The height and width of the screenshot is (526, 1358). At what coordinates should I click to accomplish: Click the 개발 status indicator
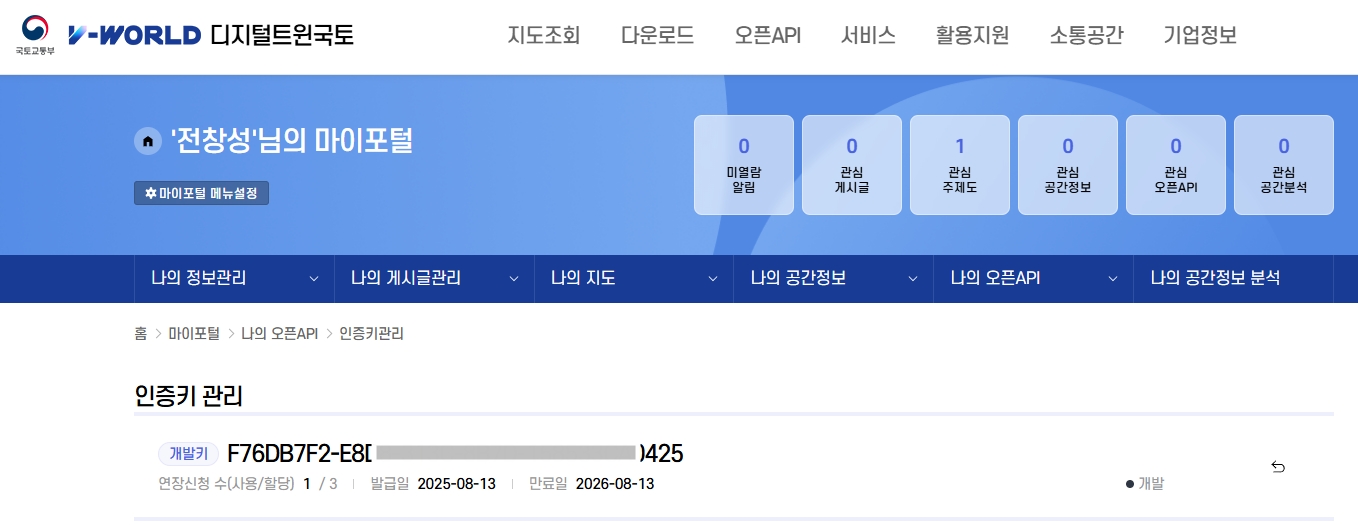[x=1145, y=484]
